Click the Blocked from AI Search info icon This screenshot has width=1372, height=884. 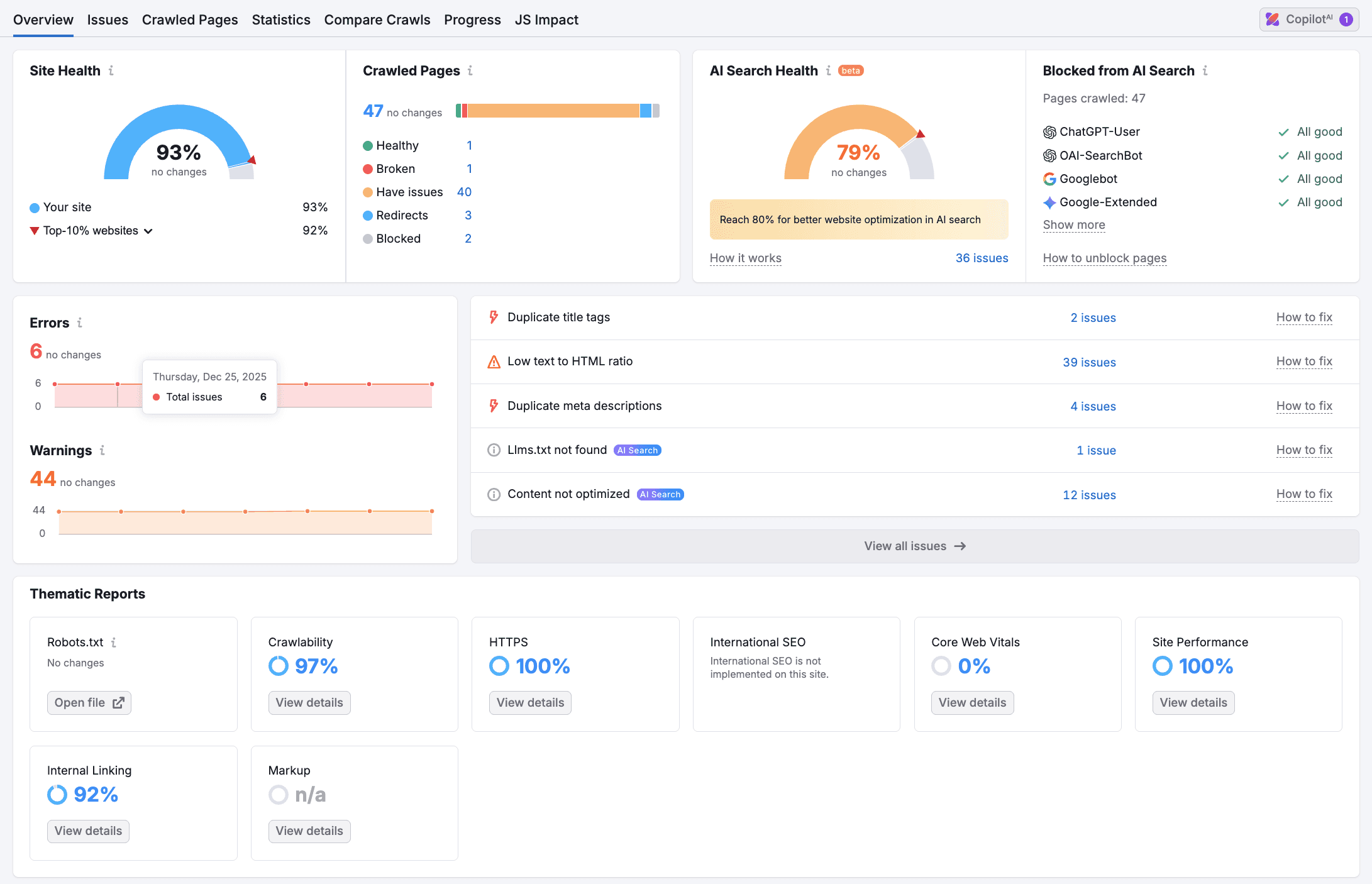[1205, 70]
